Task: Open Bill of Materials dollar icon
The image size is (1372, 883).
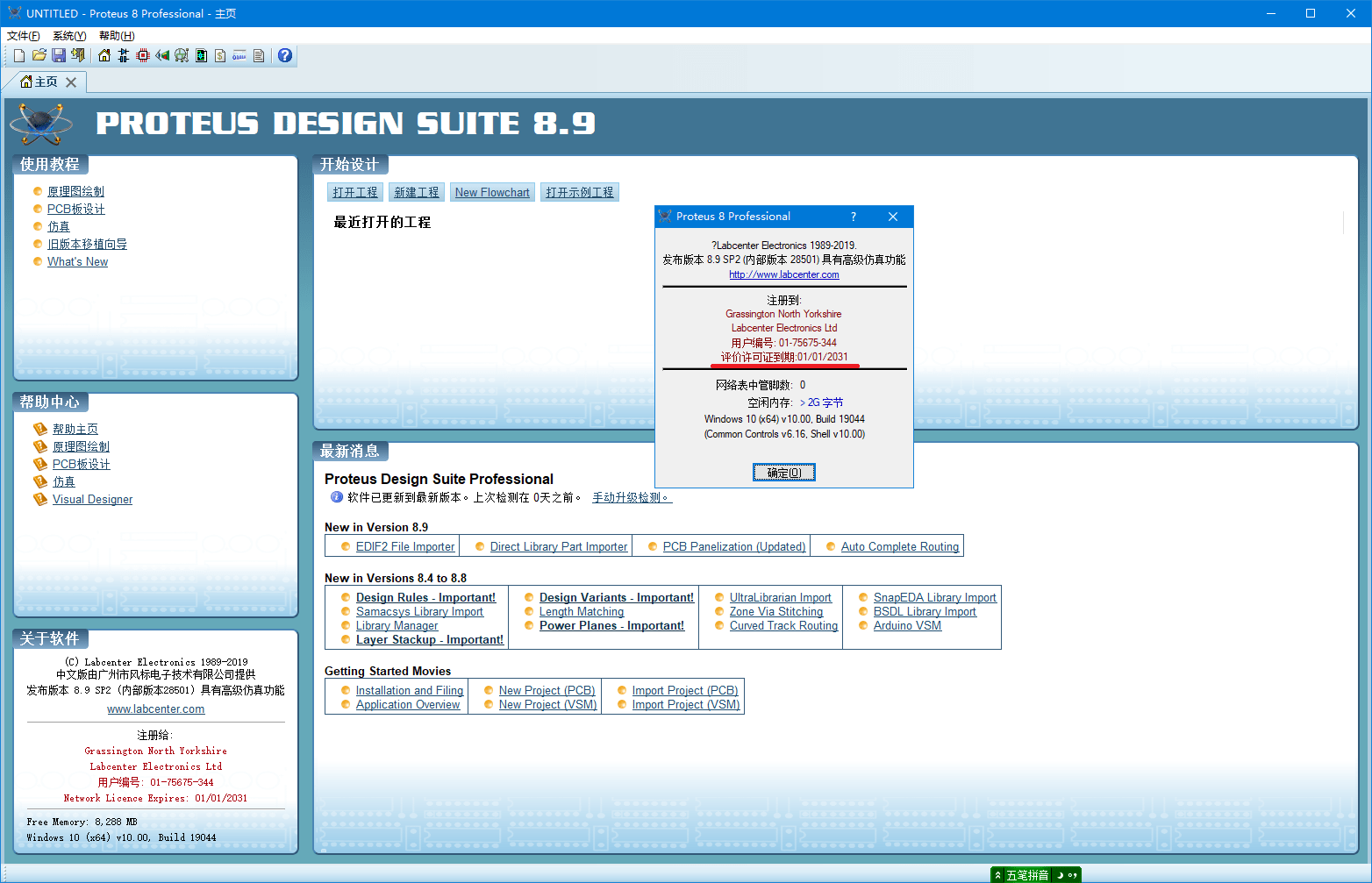Action: [220, 55]
